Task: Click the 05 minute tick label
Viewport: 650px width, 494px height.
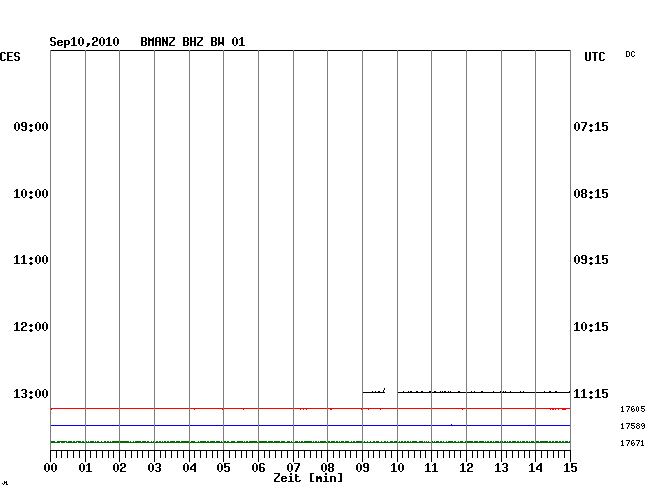Action: 223,468
